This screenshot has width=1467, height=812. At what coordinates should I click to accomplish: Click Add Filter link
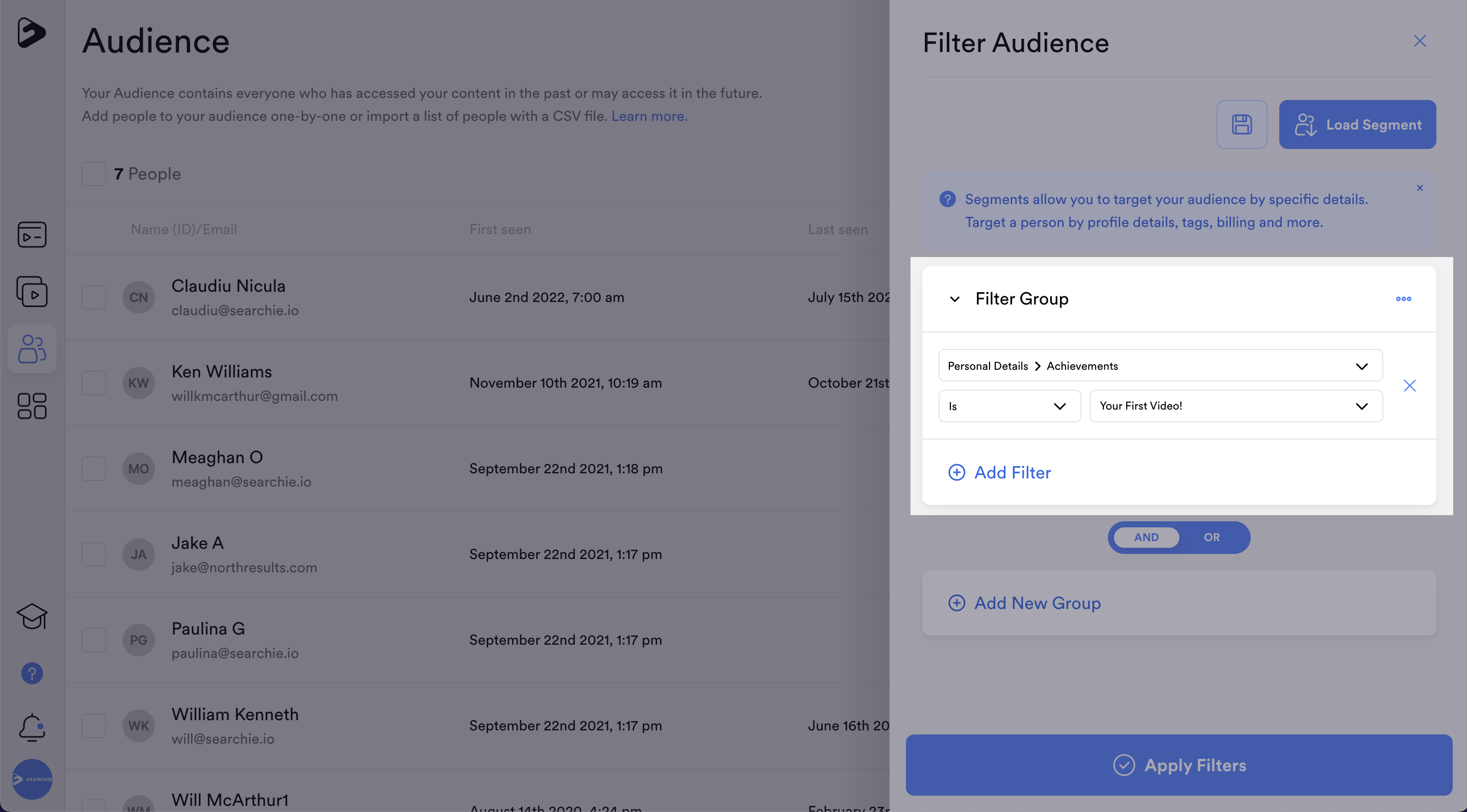[x=999, y=472]
